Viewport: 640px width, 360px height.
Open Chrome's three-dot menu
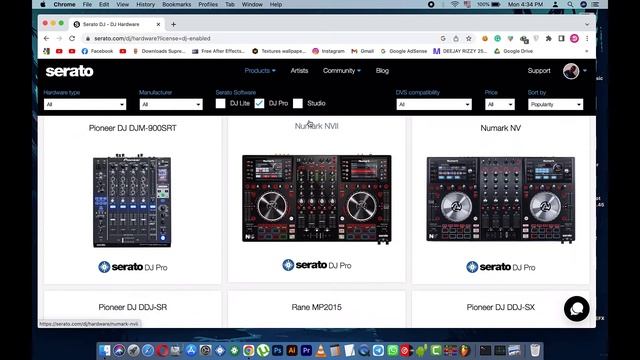pos(587,38)
